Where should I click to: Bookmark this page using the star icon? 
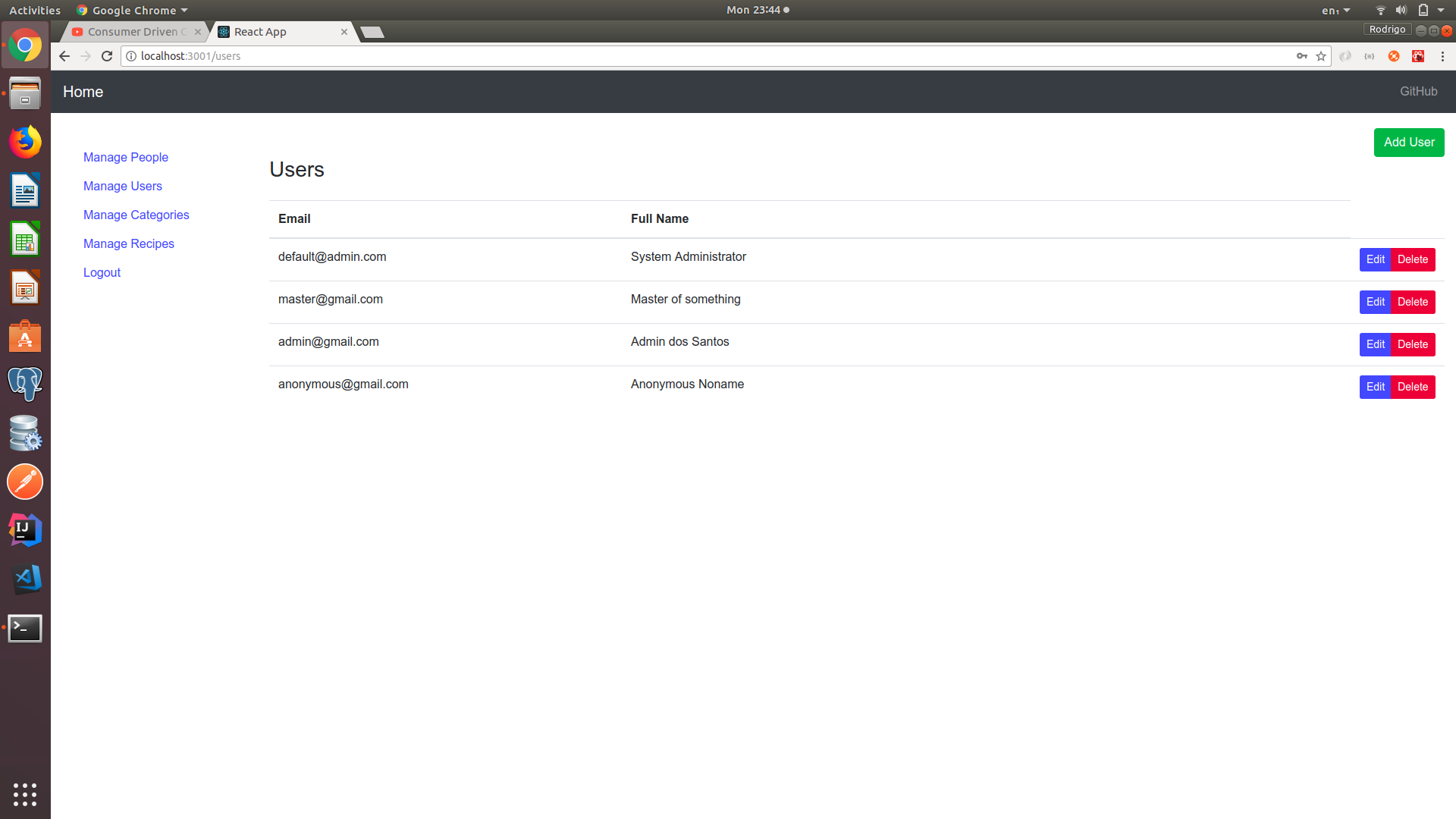[x=1321, y=56]
